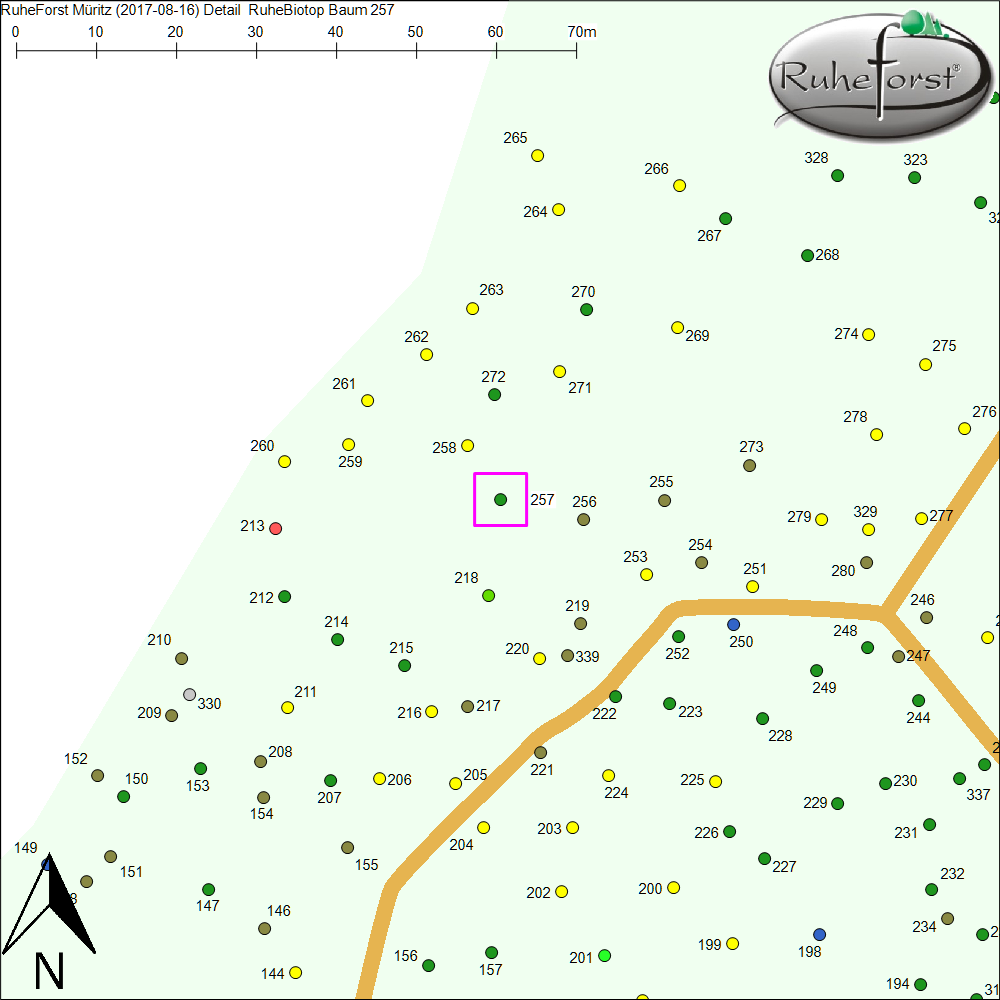The height and width of the screenshot is (1000, 1000).
Task: Select olive tree marker 256
Action: pyautogui.click(x=583, y=520)
